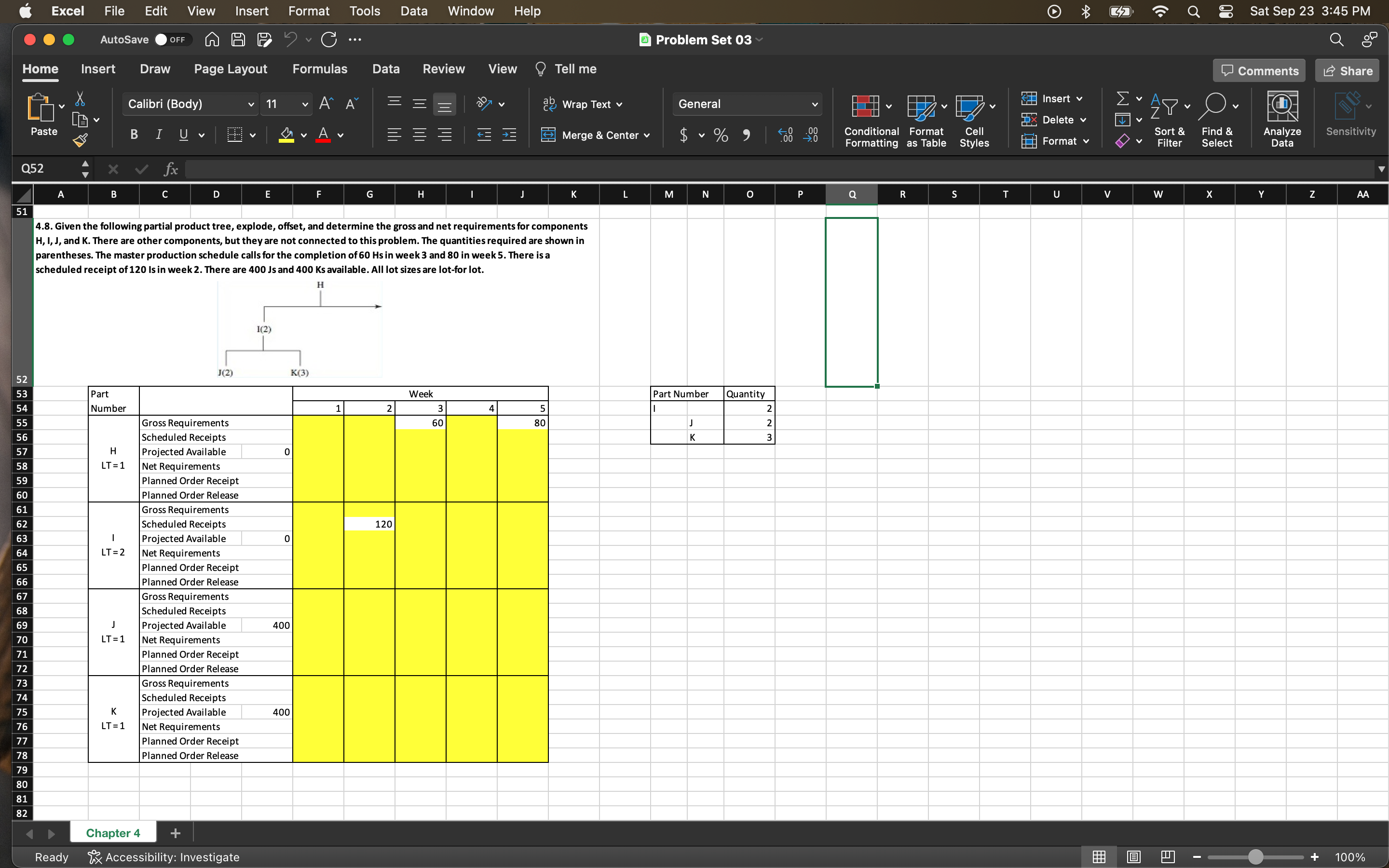The height and width of the screenshot is (868, 1389).
Task: Toggle Italic formatting
Action: coord(159,135)
